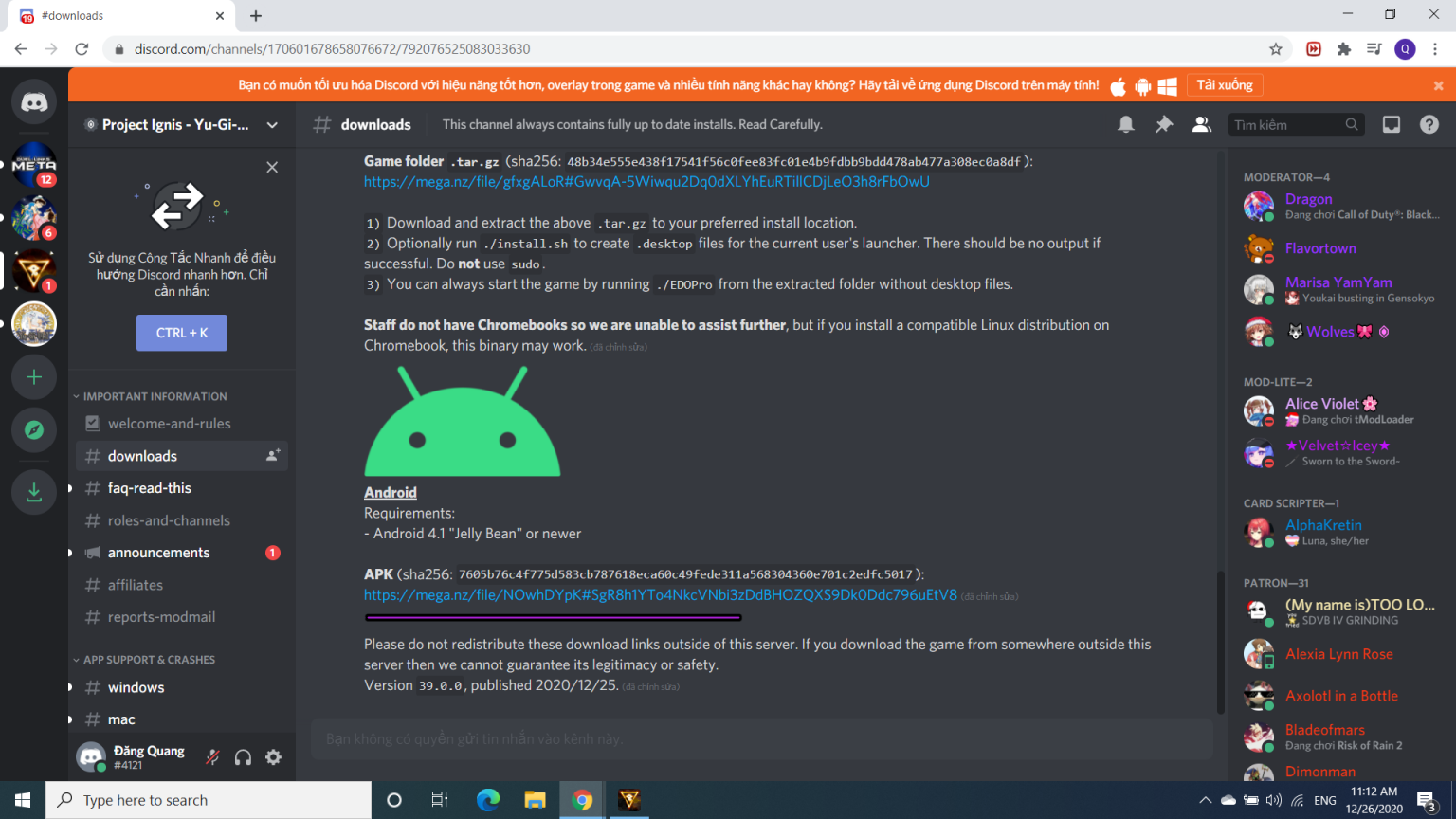
Task: Click Add a Server plus icon
Action: click(x=34, y=377)
